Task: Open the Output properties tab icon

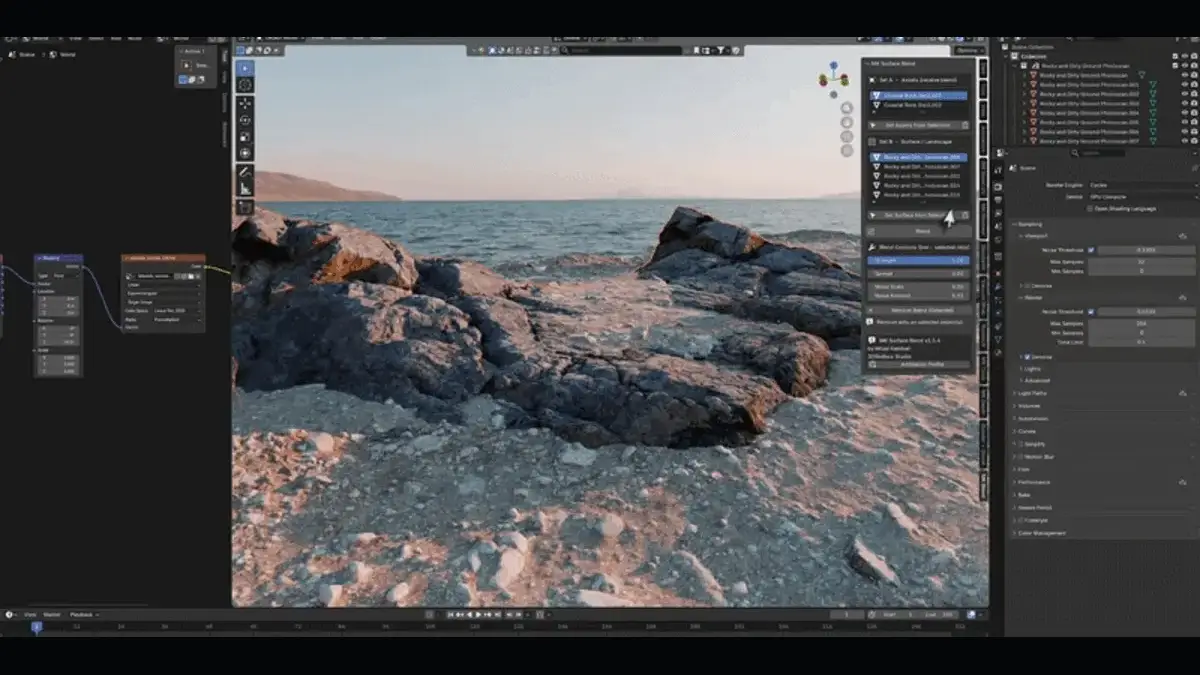Action: point(998,199)
